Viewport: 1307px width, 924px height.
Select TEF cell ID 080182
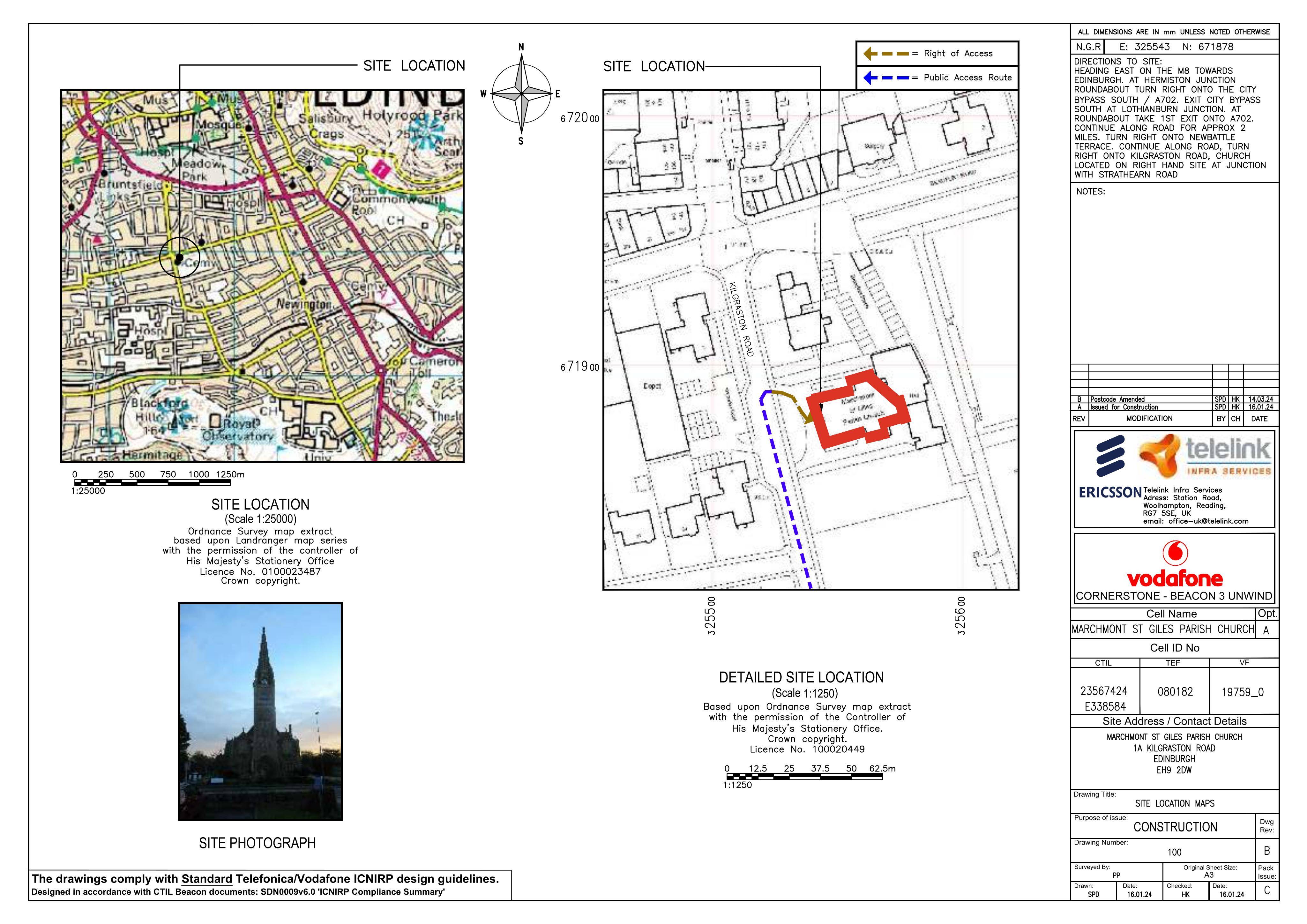(x=1175, y=692)
